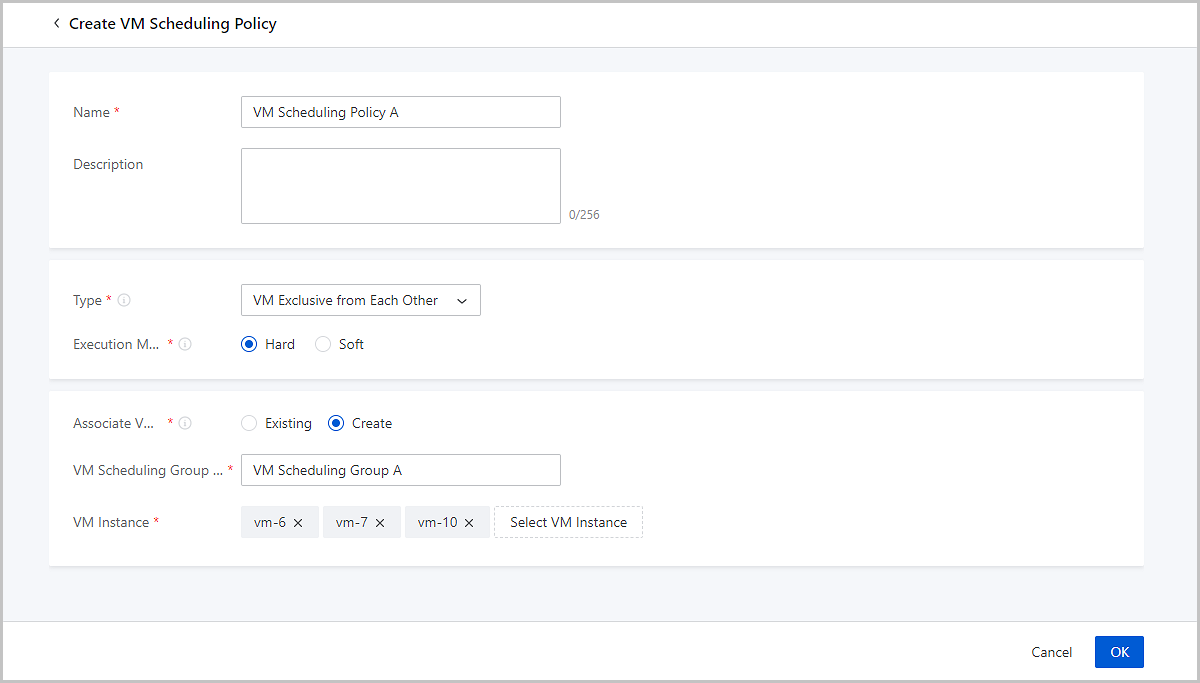Click the Execution Mode info icon

(185, 344)
